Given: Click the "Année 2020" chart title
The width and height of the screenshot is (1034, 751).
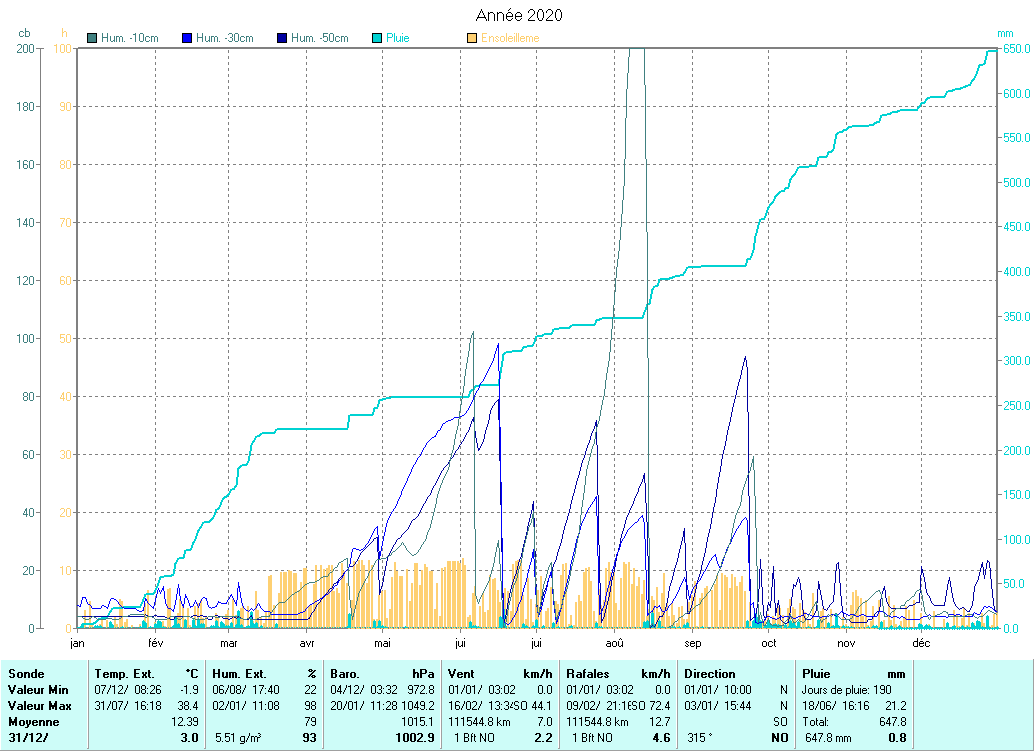Looking at the screenshot, I should pos(518,15).
